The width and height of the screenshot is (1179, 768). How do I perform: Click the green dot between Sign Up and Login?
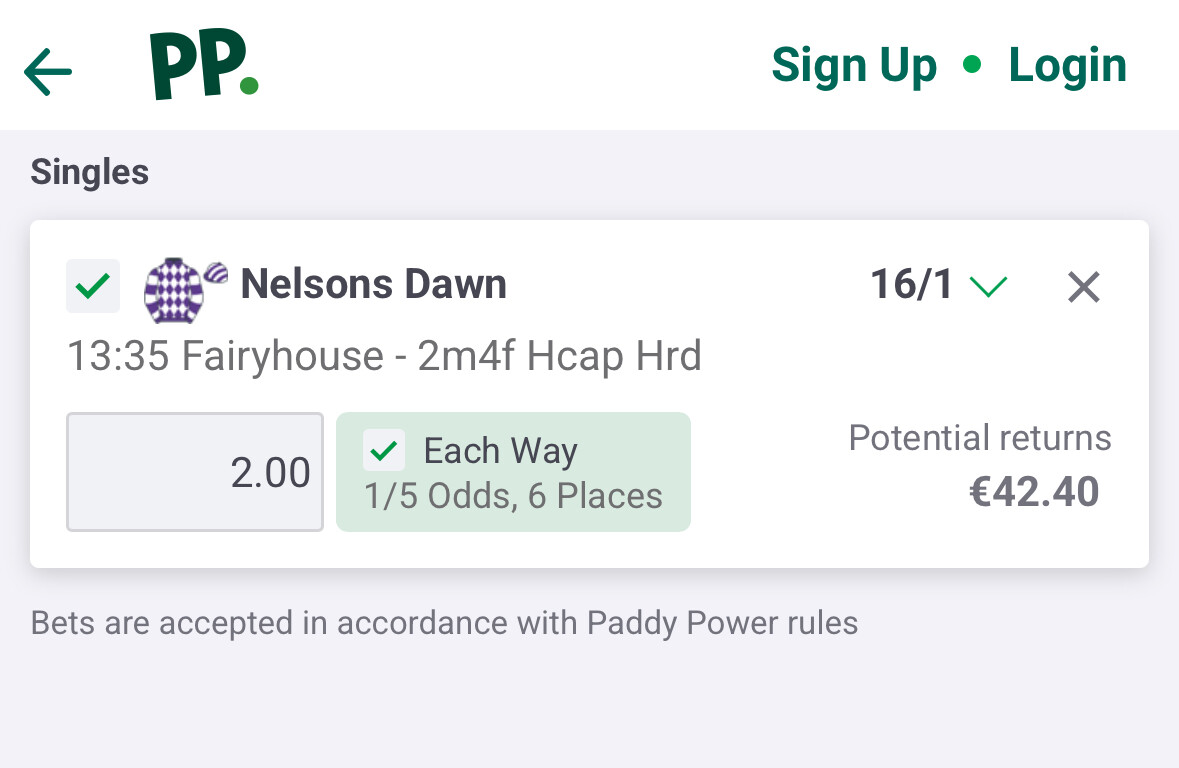[x=971, y=66]
